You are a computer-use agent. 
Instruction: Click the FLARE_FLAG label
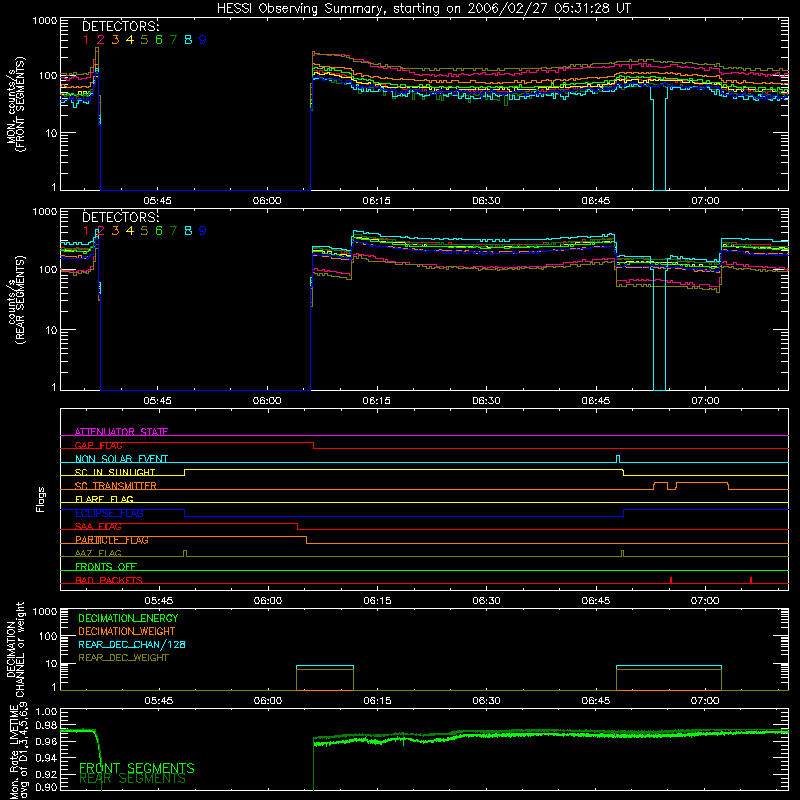click(104, 499)
